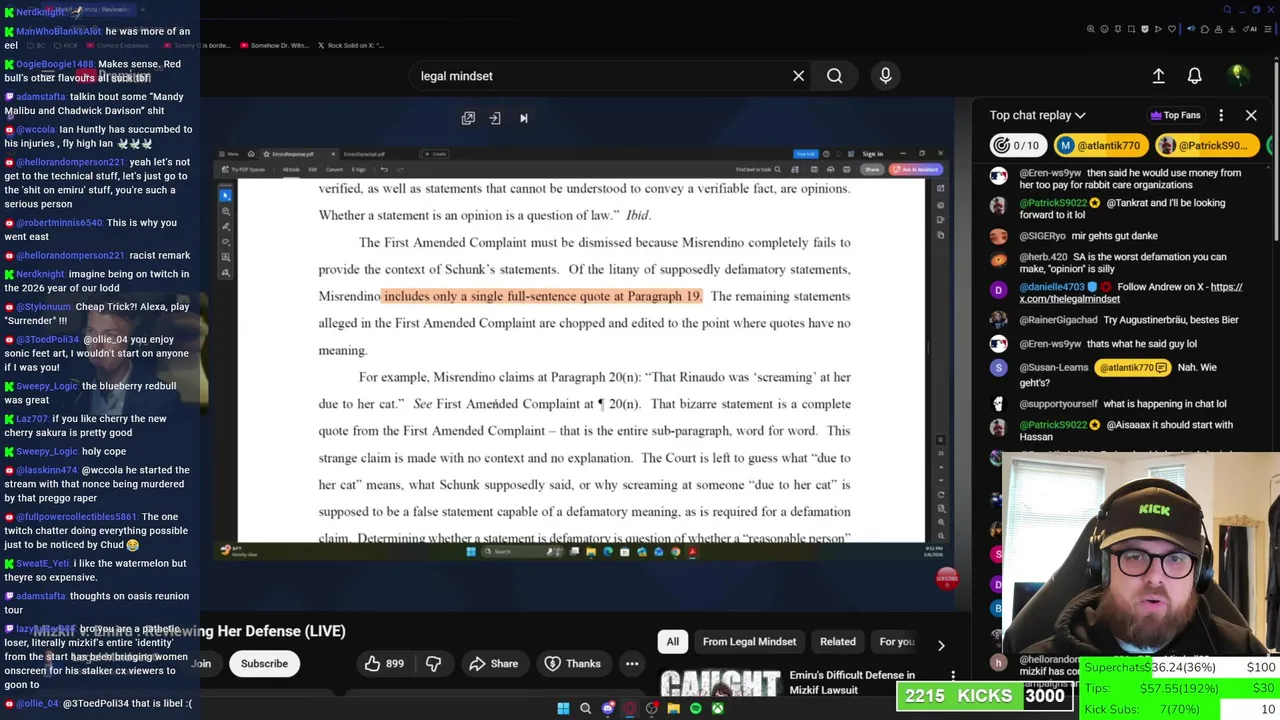Expand the Top chat replay dropdown
This screenshot has width=1280, height=720.
pyautogui.click(x=1038, y=115)
